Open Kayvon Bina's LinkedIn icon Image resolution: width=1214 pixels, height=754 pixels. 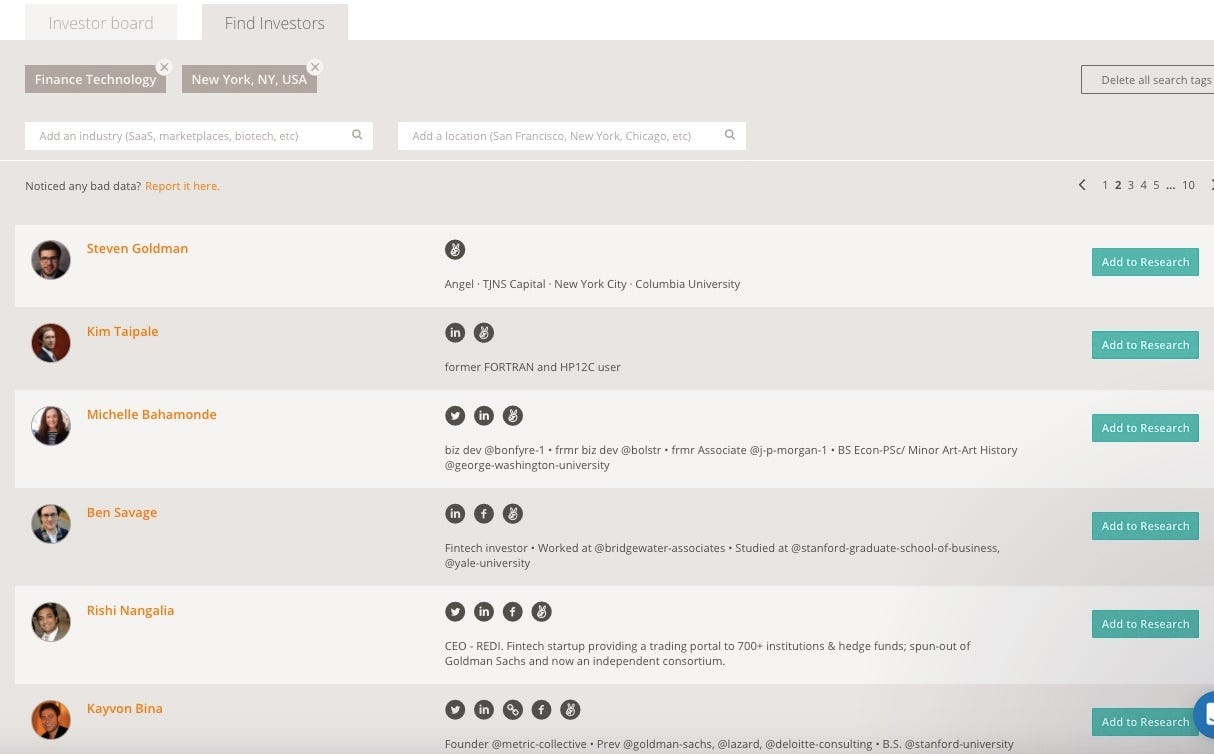pyautogui.click(x=484, y=710)
